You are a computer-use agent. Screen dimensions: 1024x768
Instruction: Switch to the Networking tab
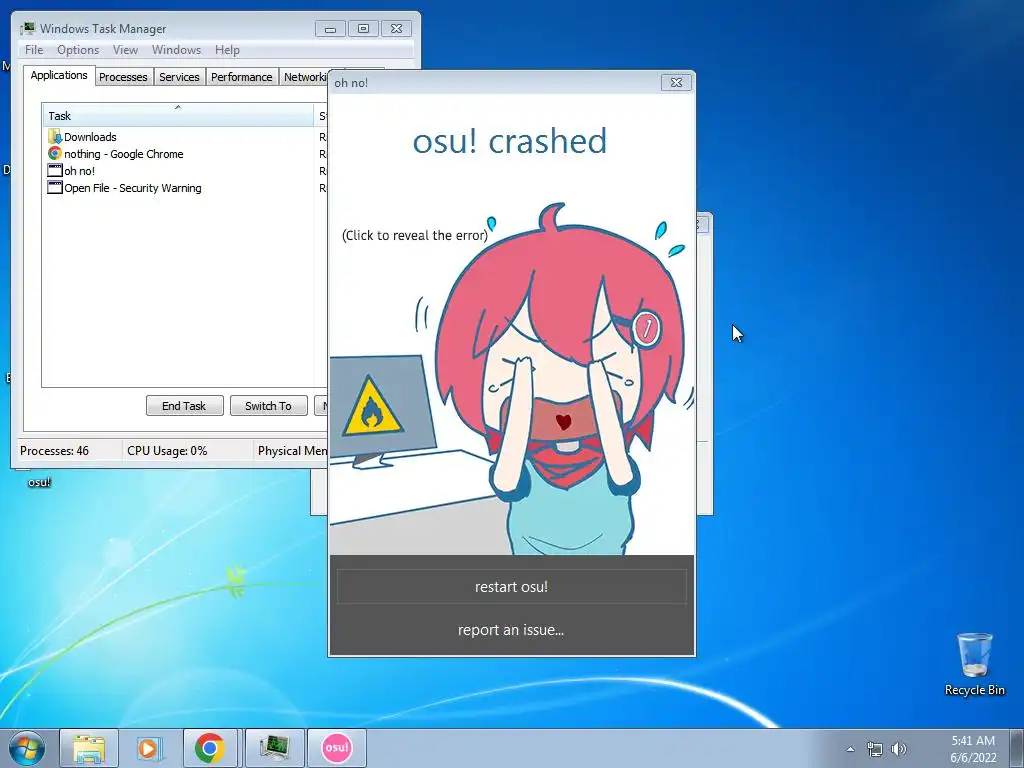(x=304, y=77)
